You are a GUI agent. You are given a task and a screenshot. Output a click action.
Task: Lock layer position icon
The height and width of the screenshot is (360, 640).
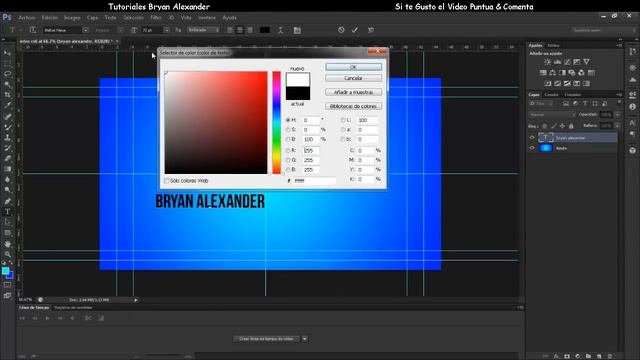click(562, 126)
